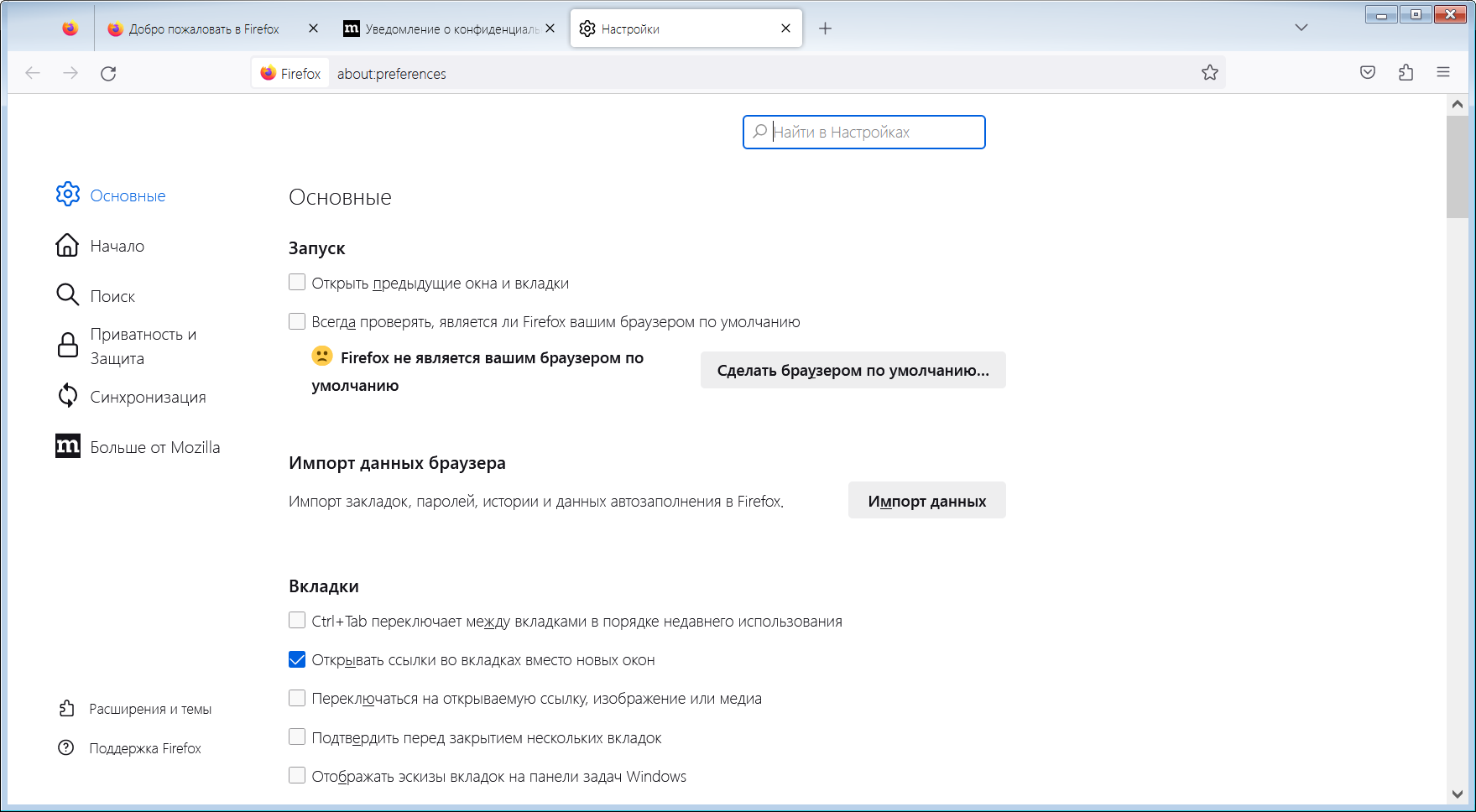This screenshot has width=1476, height=812.
Task: Open a new tab with plus icon
Action: 825,29
